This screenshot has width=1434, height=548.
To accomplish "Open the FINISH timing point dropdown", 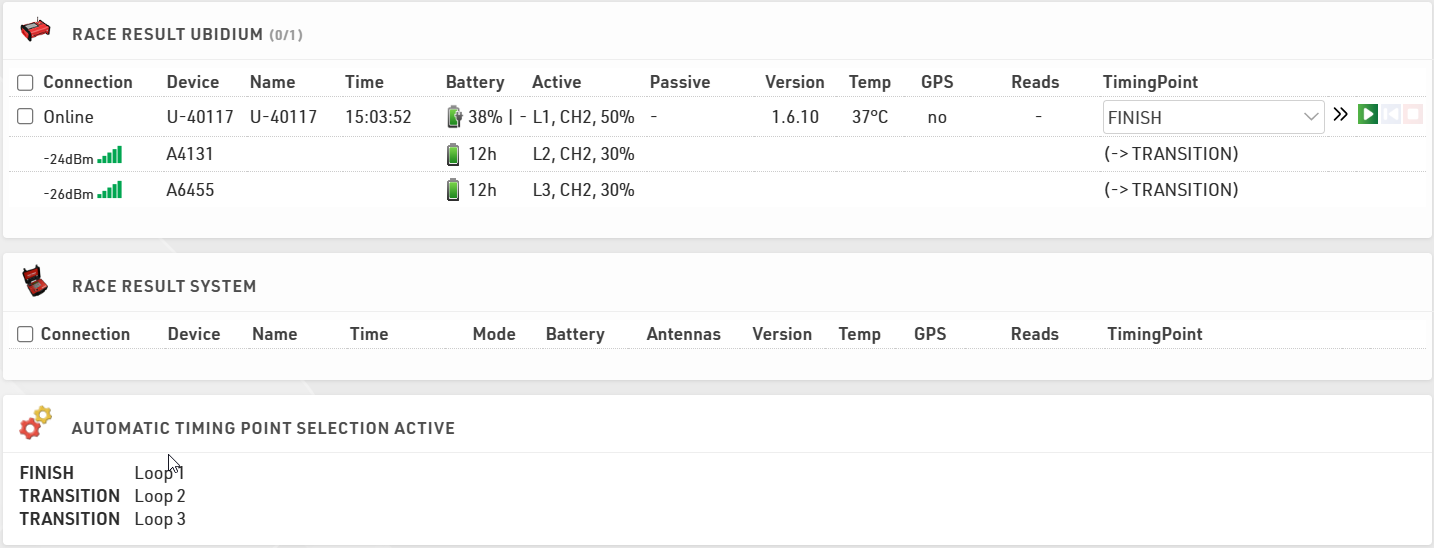I will coord(1213,117).
